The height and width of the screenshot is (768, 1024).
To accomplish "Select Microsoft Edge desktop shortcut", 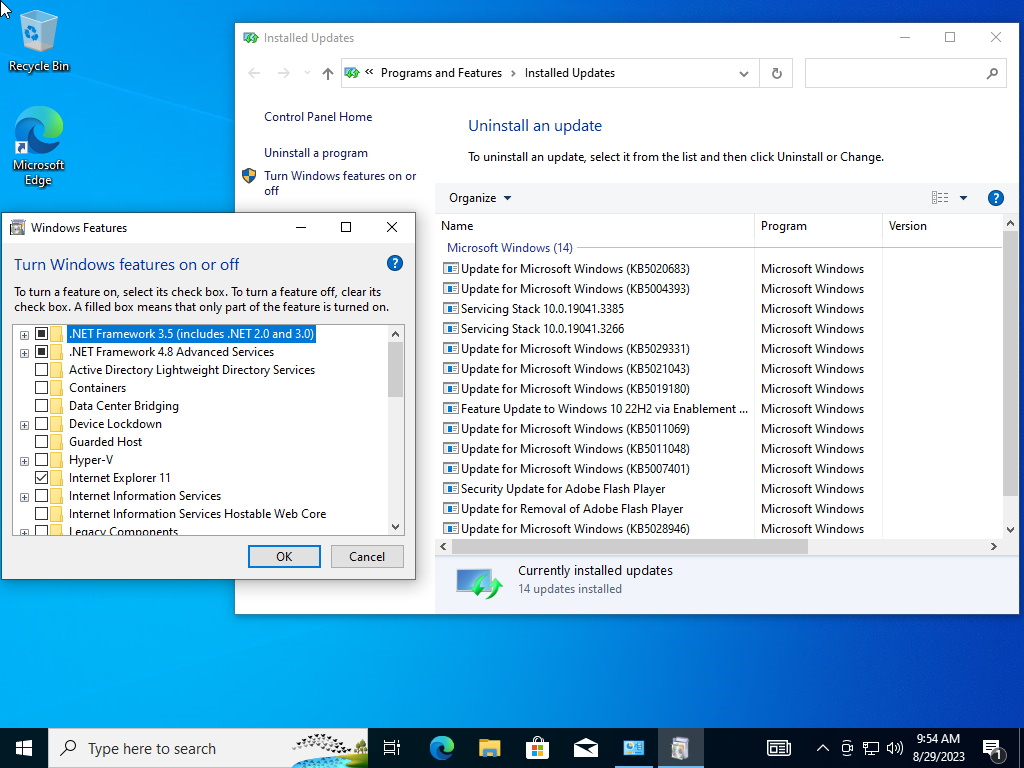I will click(x=38, y=146).
